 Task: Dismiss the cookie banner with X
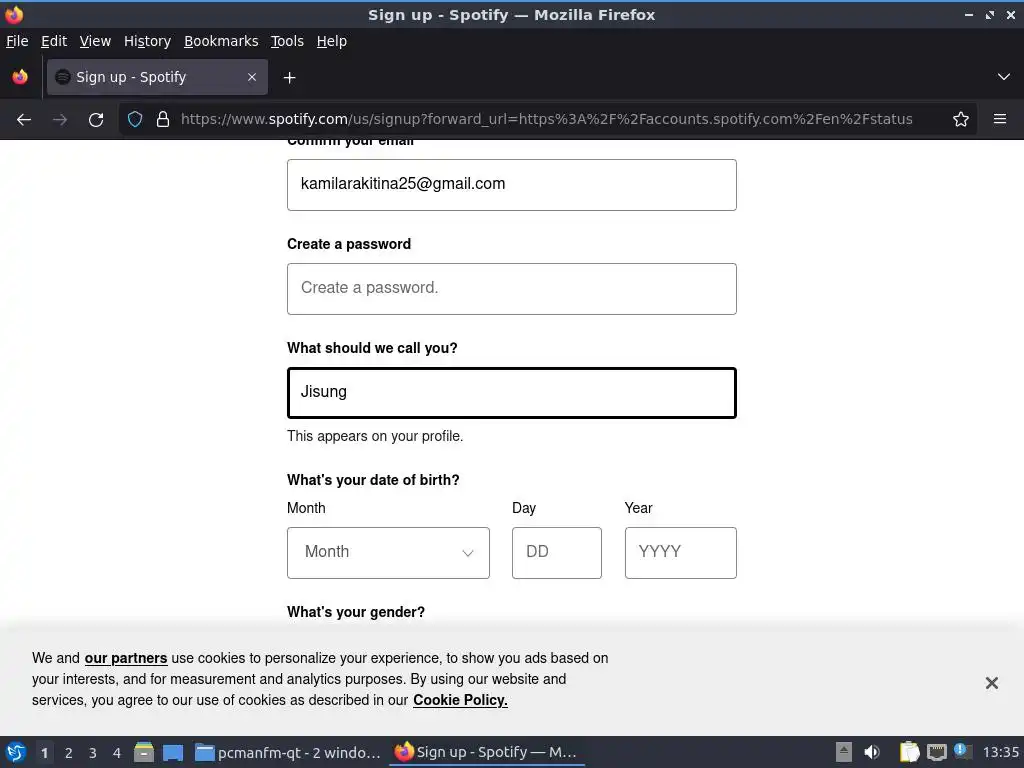(991, 683)
